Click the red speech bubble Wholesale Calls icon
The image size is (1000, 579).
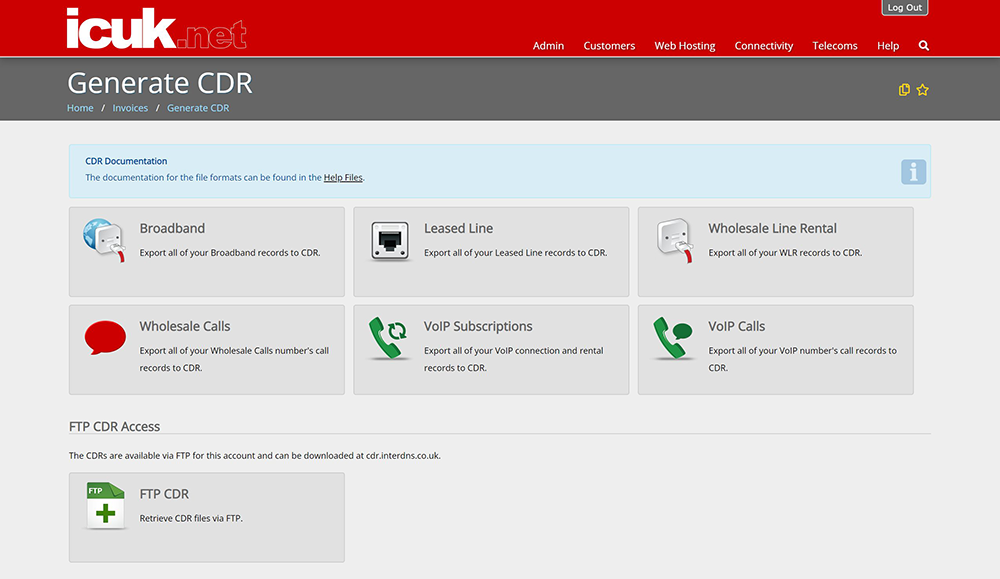[x=105, y=337]
